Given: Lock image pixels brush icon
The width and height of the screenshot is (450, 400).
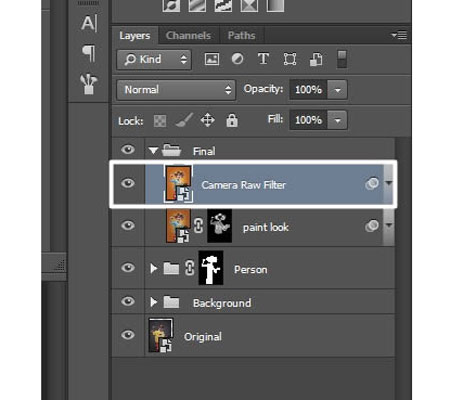Looking at the screenshot, I should coord(184,120).
